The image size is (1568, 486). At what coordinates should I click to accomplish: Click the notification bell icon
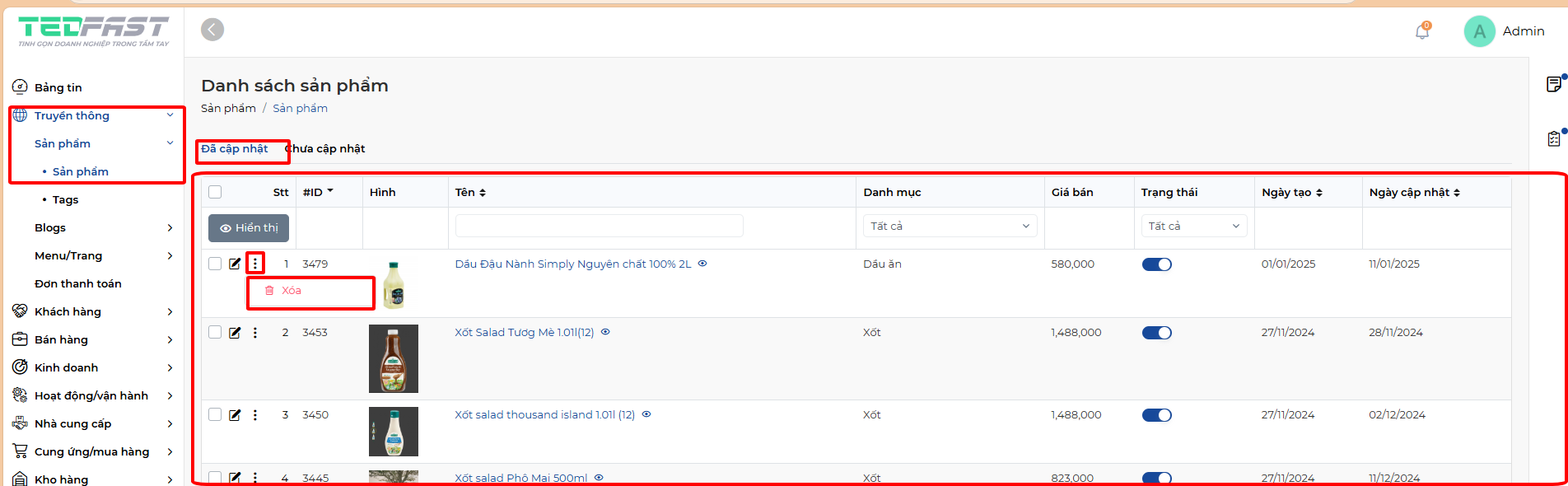pos(1421,31)
